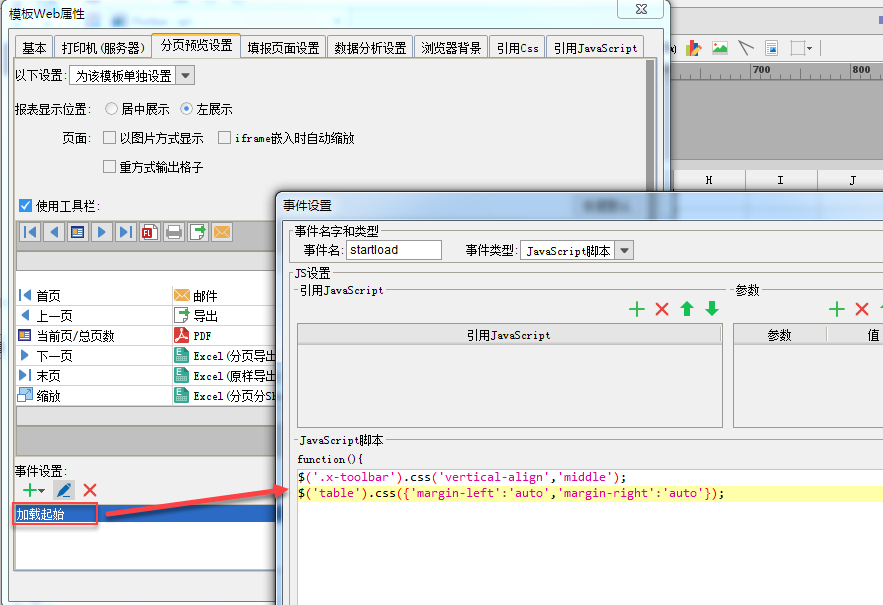Viewport: 883px width, 605px height.
Task: Enable 以图片方式显示 checkbox
Action: coord(110,137)
